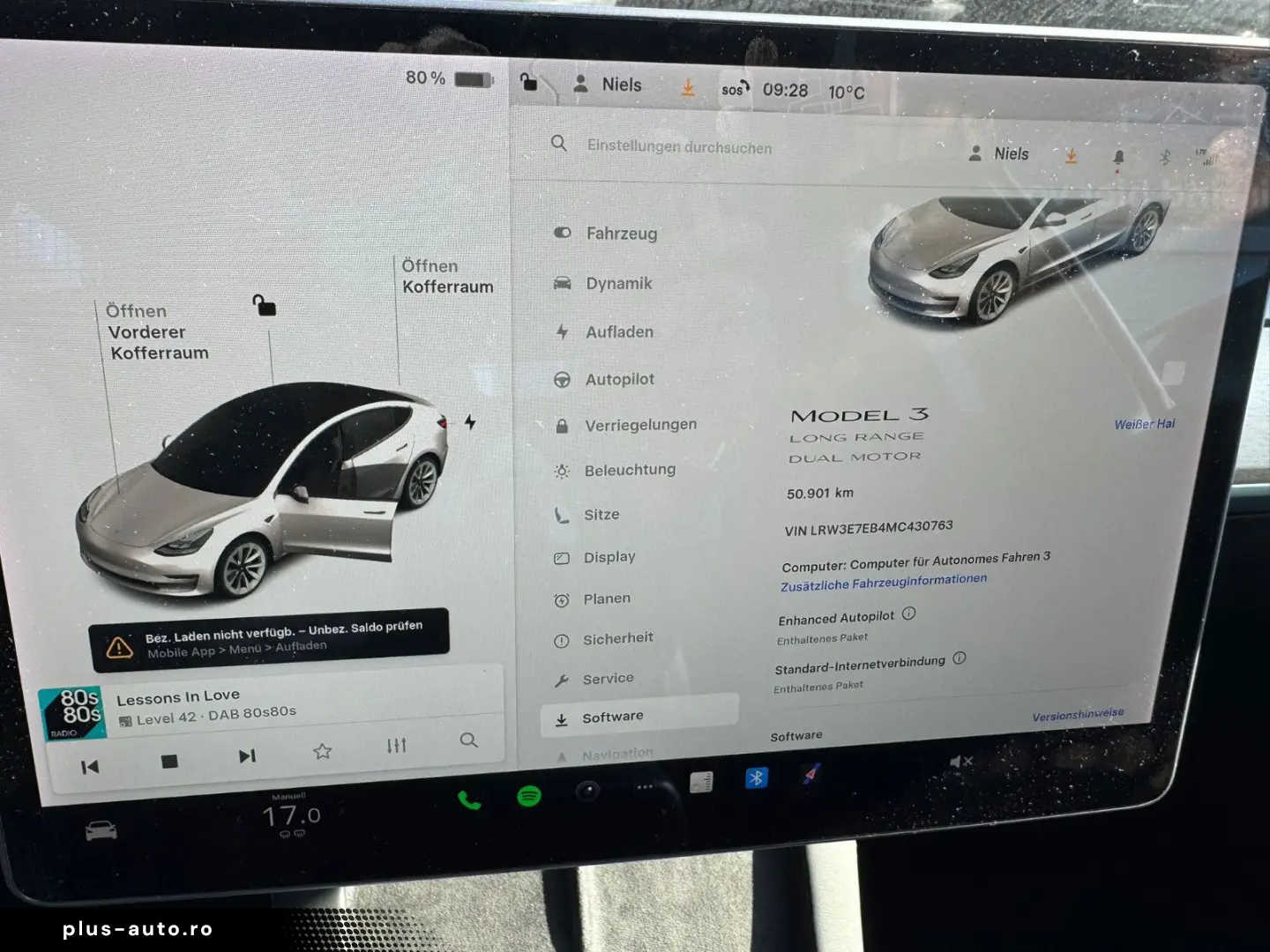Image resolution: width=1270 pixels, height=952 pixels.
Task: Unmute the volume speaker icon
Action: pos(960,762)
